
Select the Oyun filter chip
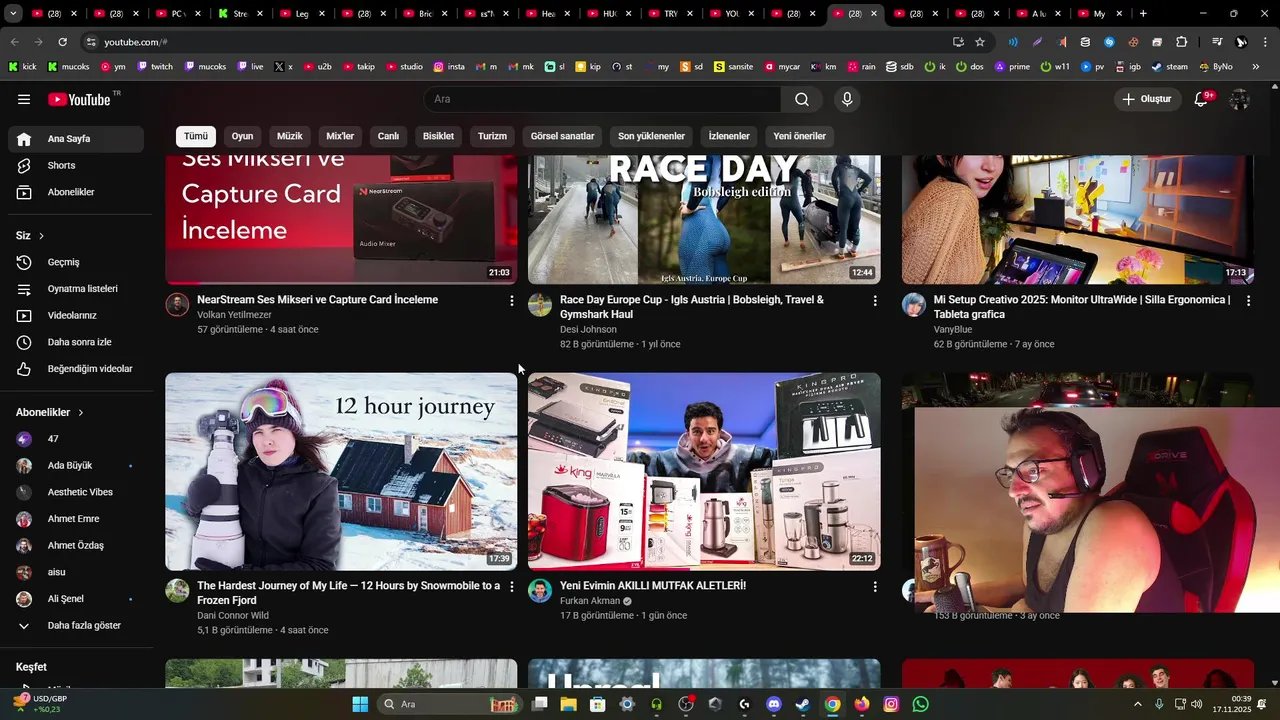pos(243,136)
